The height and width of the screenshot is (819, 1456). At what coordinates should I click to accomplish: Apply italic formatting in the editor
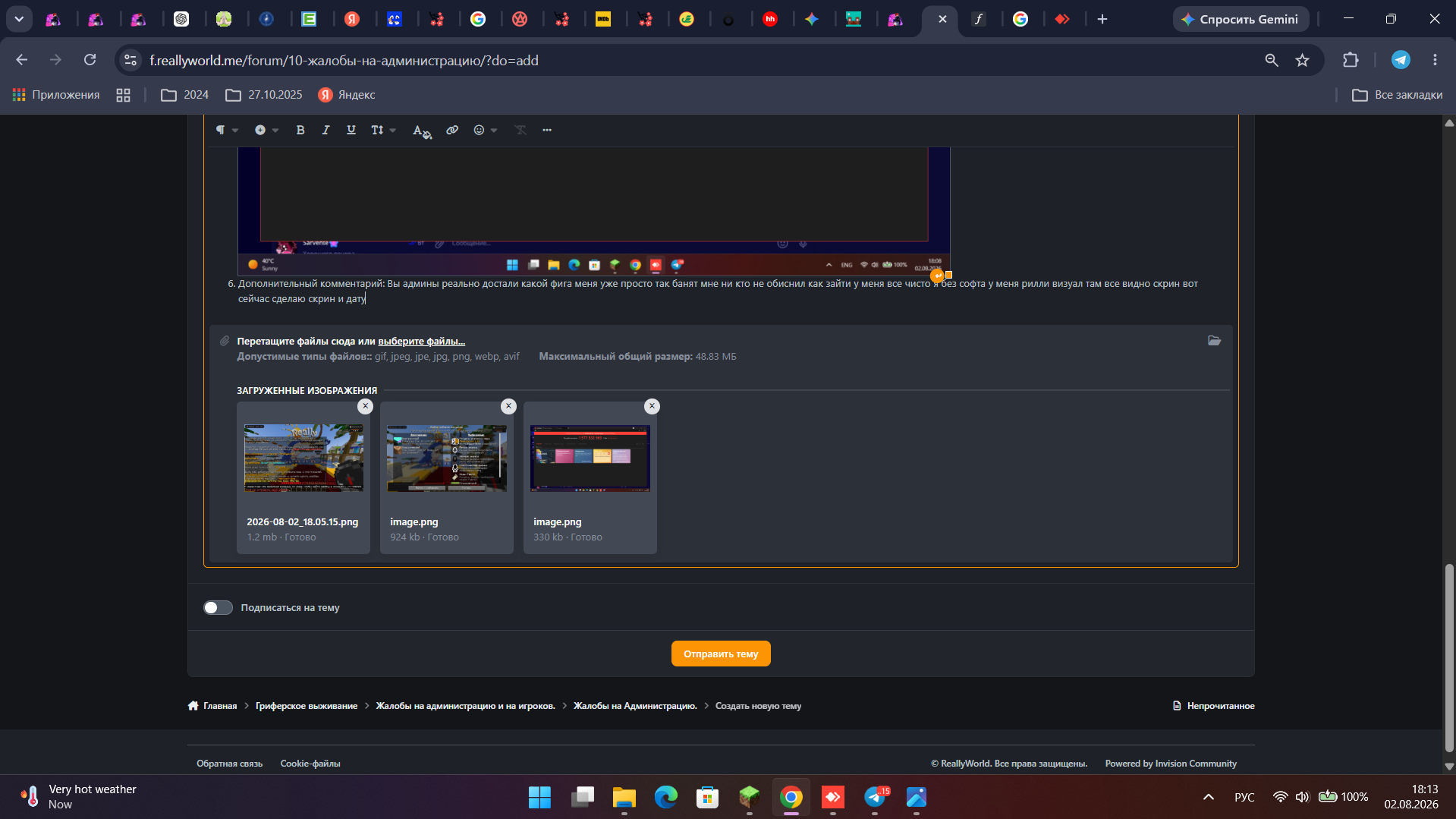click(325, 130)
